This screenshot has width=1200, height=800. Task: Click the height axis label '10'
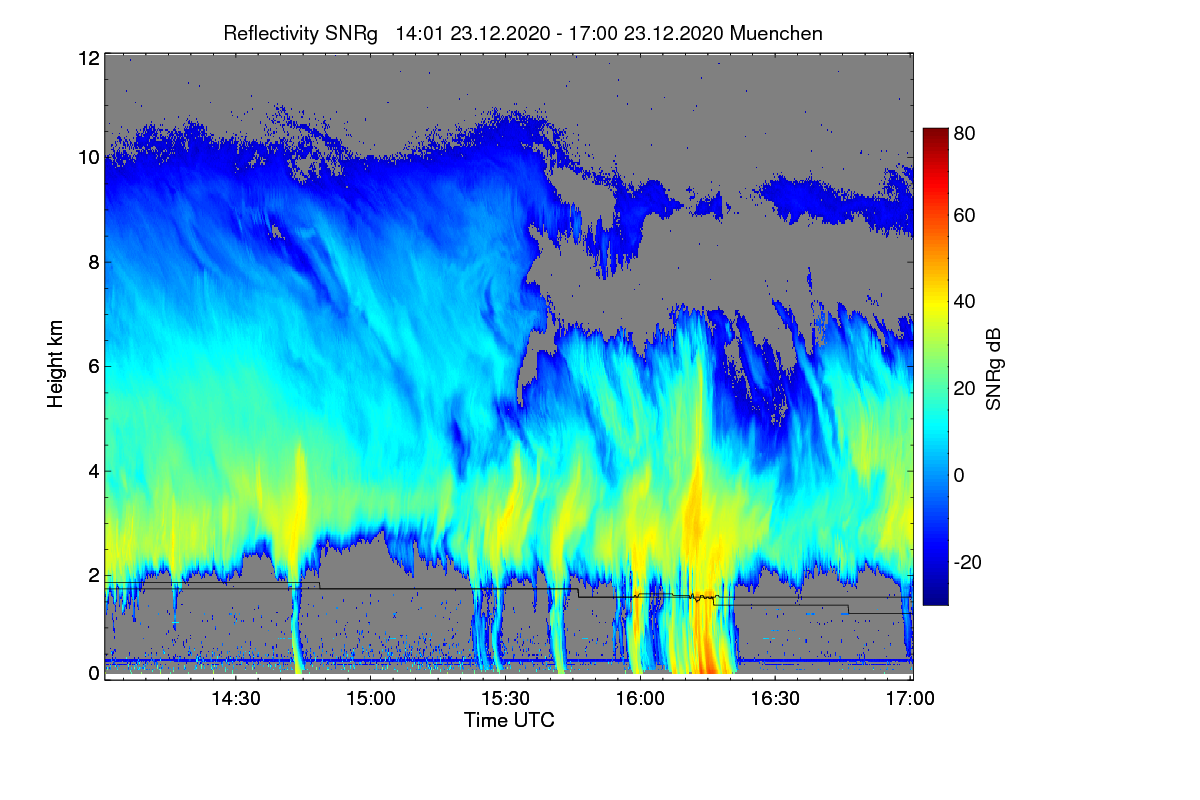pos(88,158)
